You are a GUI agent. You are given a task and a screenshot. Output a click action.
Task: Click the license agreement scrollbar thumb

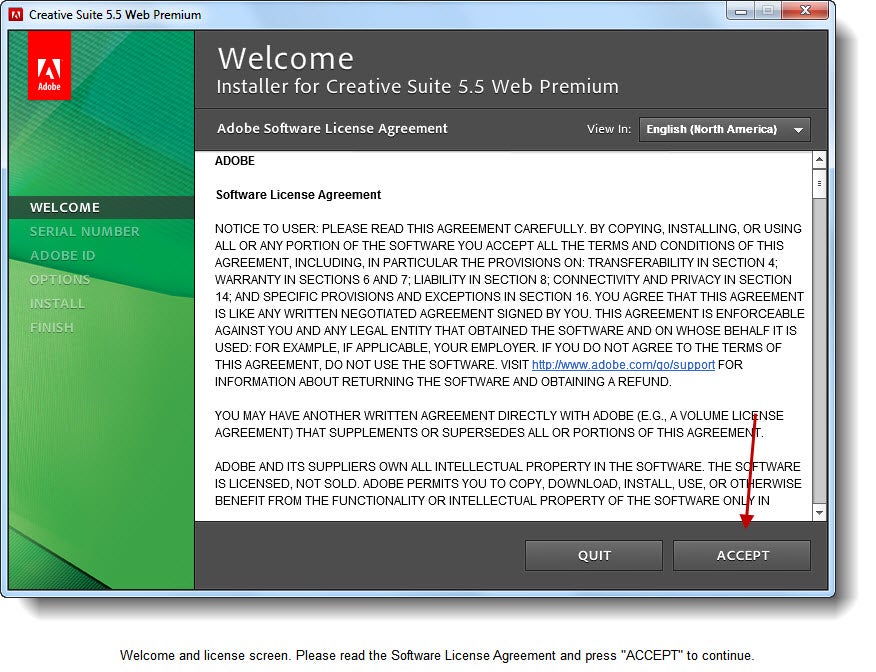click(819, 184)
